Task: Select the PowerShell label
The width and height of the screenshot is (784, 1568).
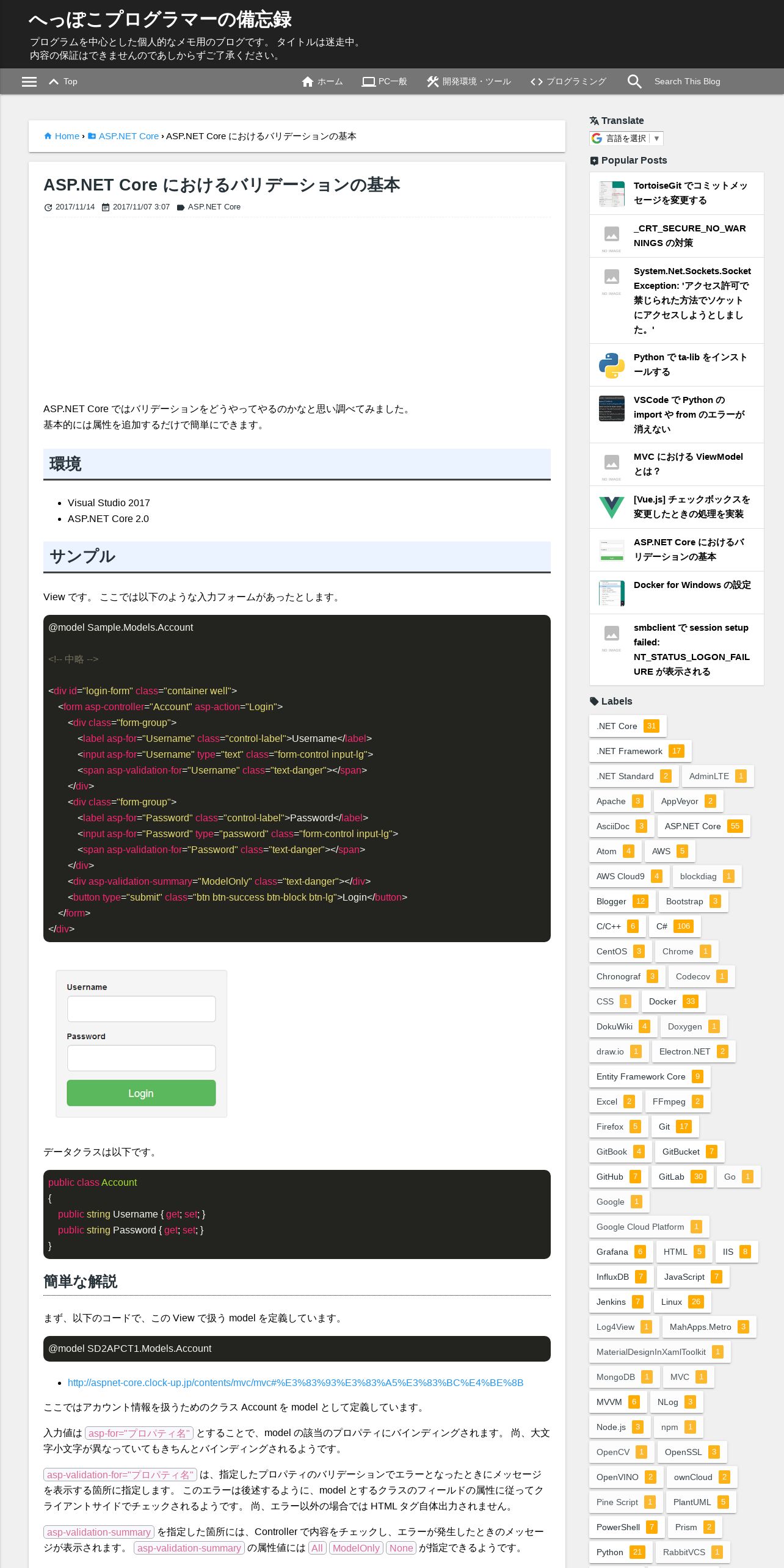Action: pos(627,1527)
